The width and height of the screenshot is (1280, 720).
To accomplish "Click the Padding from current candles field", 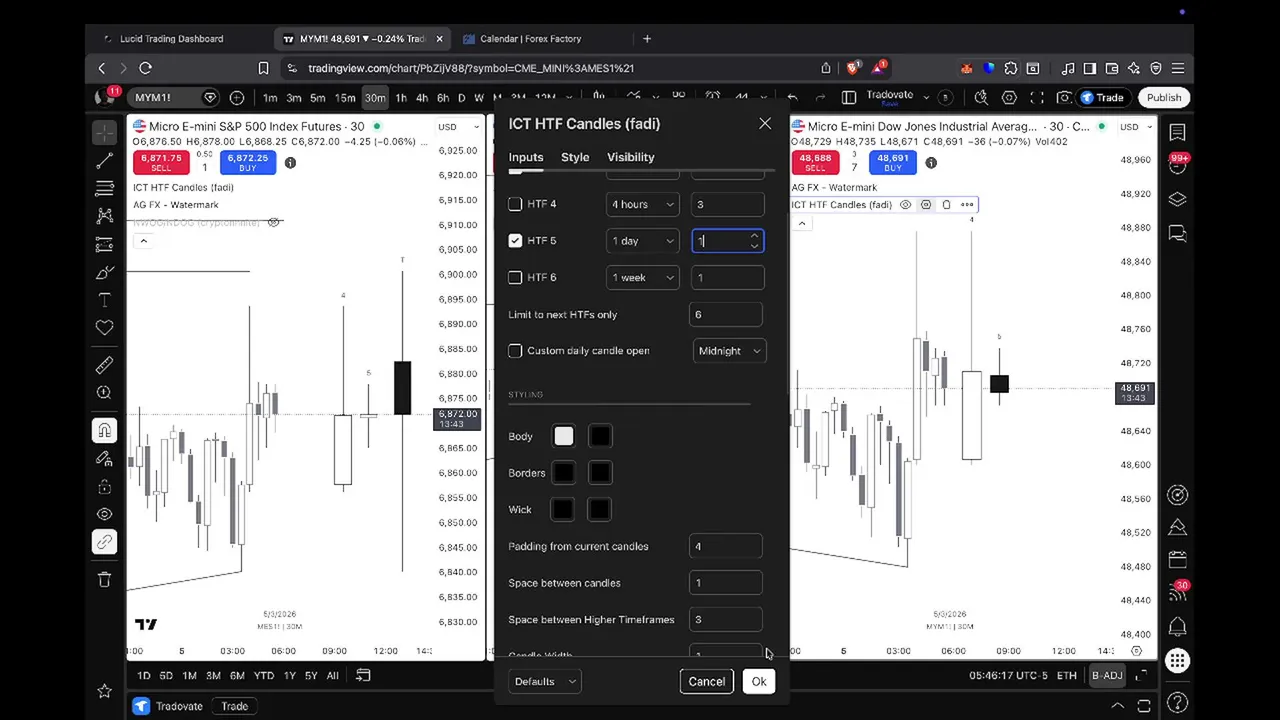I will [726, 546].
